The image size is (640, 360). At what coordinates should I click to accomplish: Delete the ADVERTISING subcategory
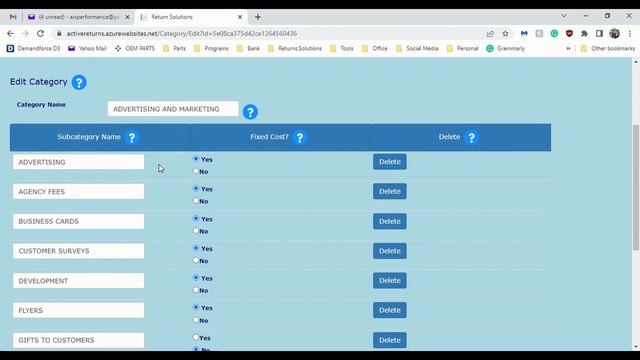click(389, 162)
